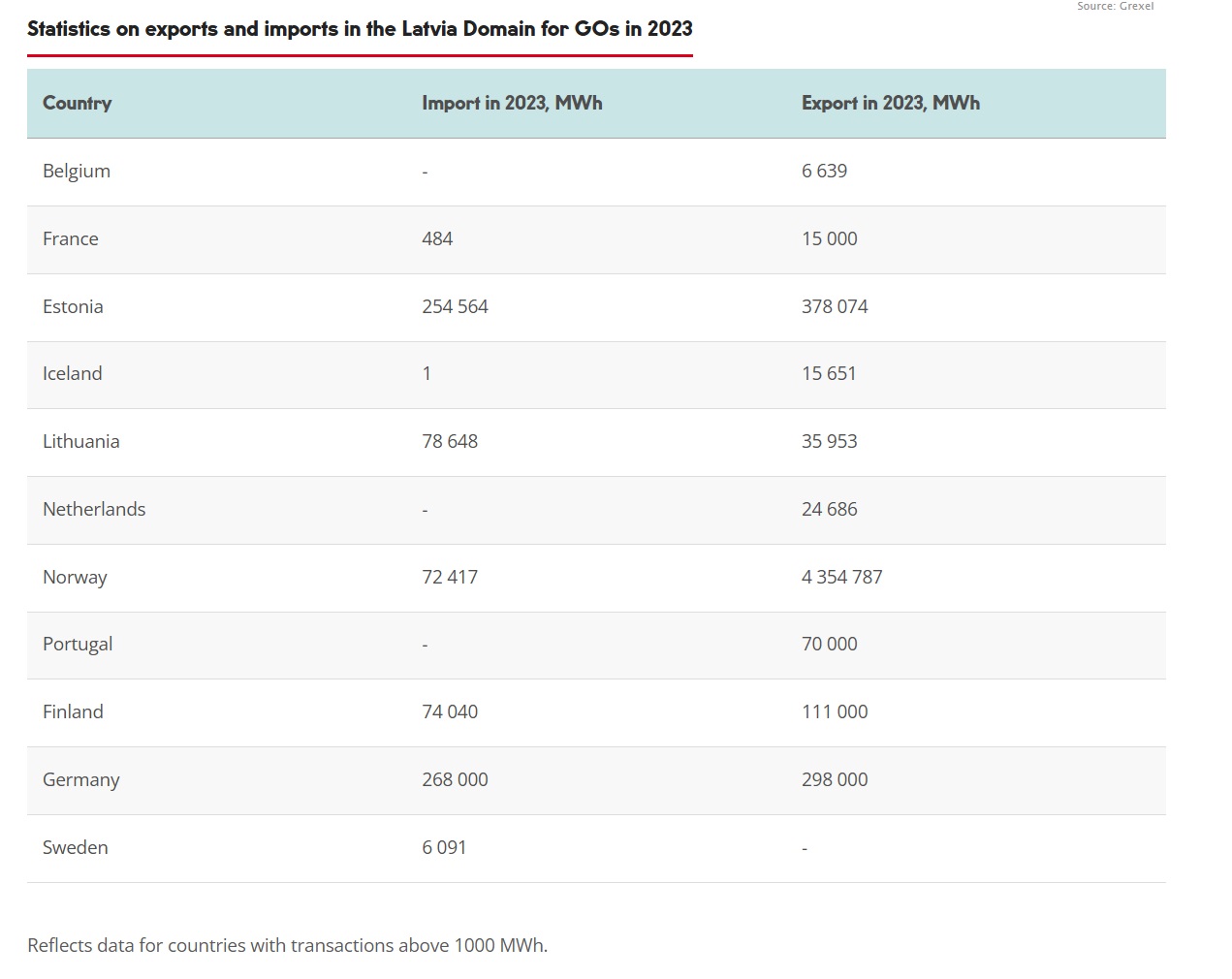This screenshot has height=979, width=1232.
Task: Click the Country column header
Action: click(78, 103)
